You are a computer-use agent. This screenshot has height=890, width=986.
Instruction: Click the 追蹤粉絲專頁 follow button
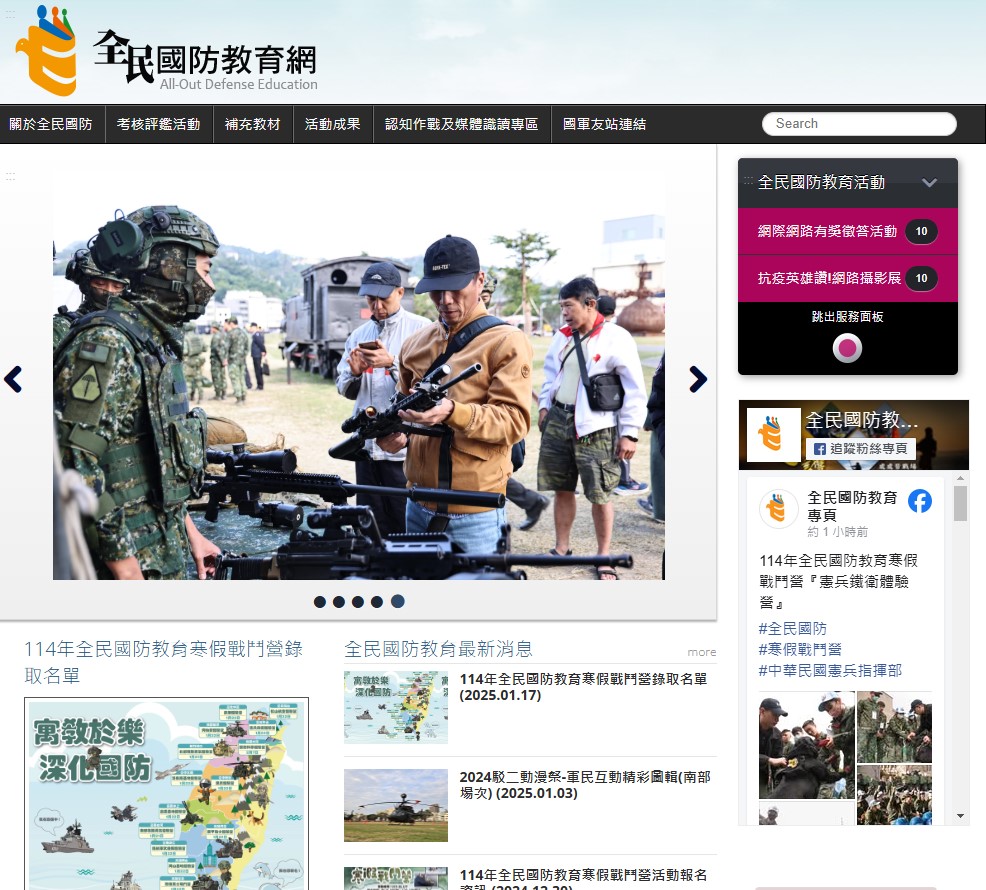861,449
